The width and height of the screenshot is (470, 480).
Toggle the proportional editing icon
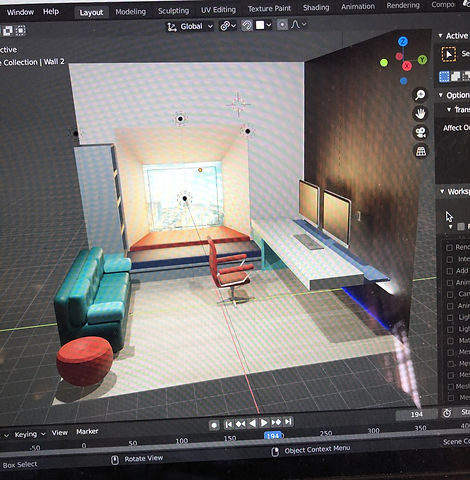tap(282, 25)
